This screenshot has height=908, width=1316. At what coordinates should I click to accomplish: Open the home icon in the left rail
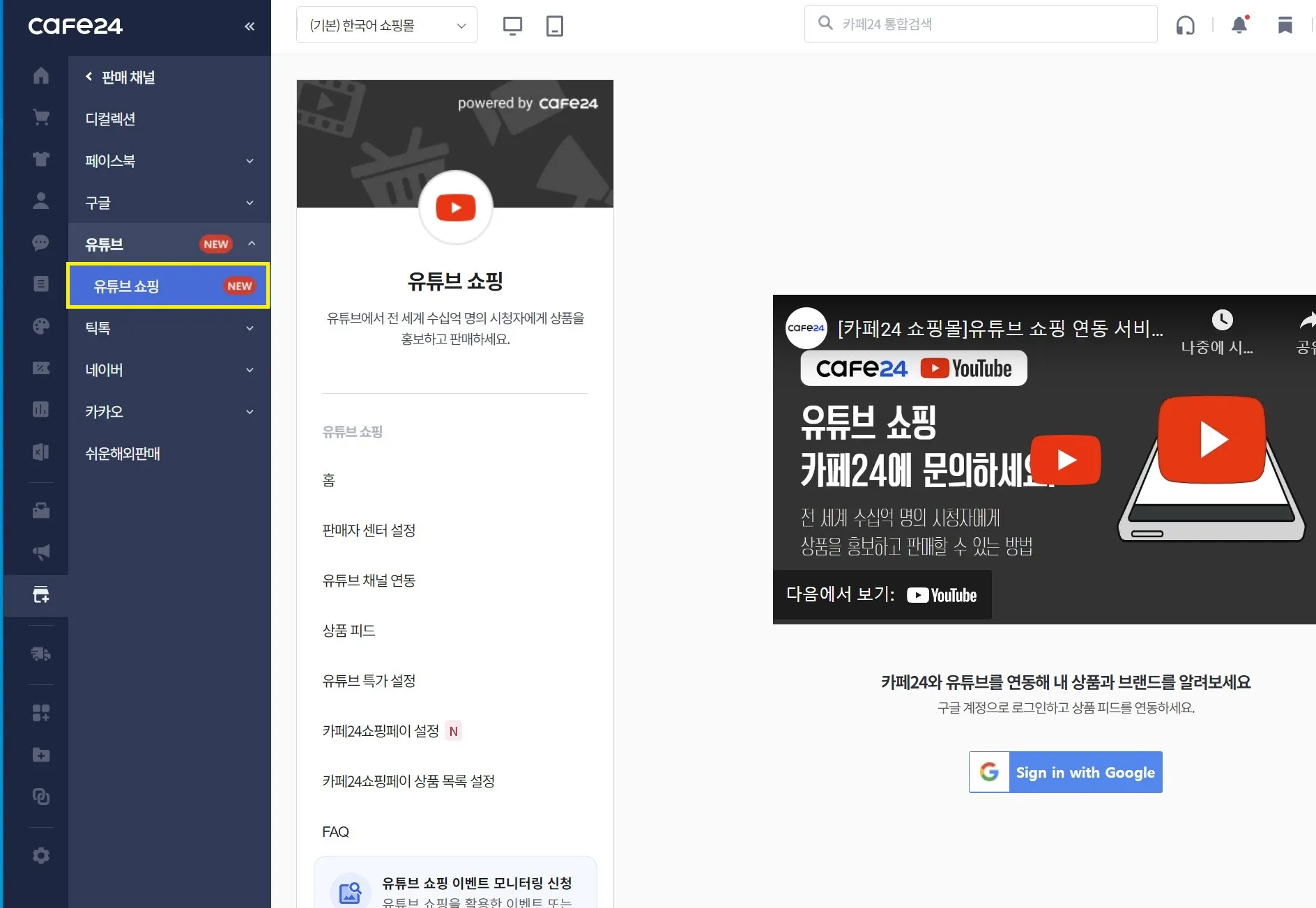41,75
